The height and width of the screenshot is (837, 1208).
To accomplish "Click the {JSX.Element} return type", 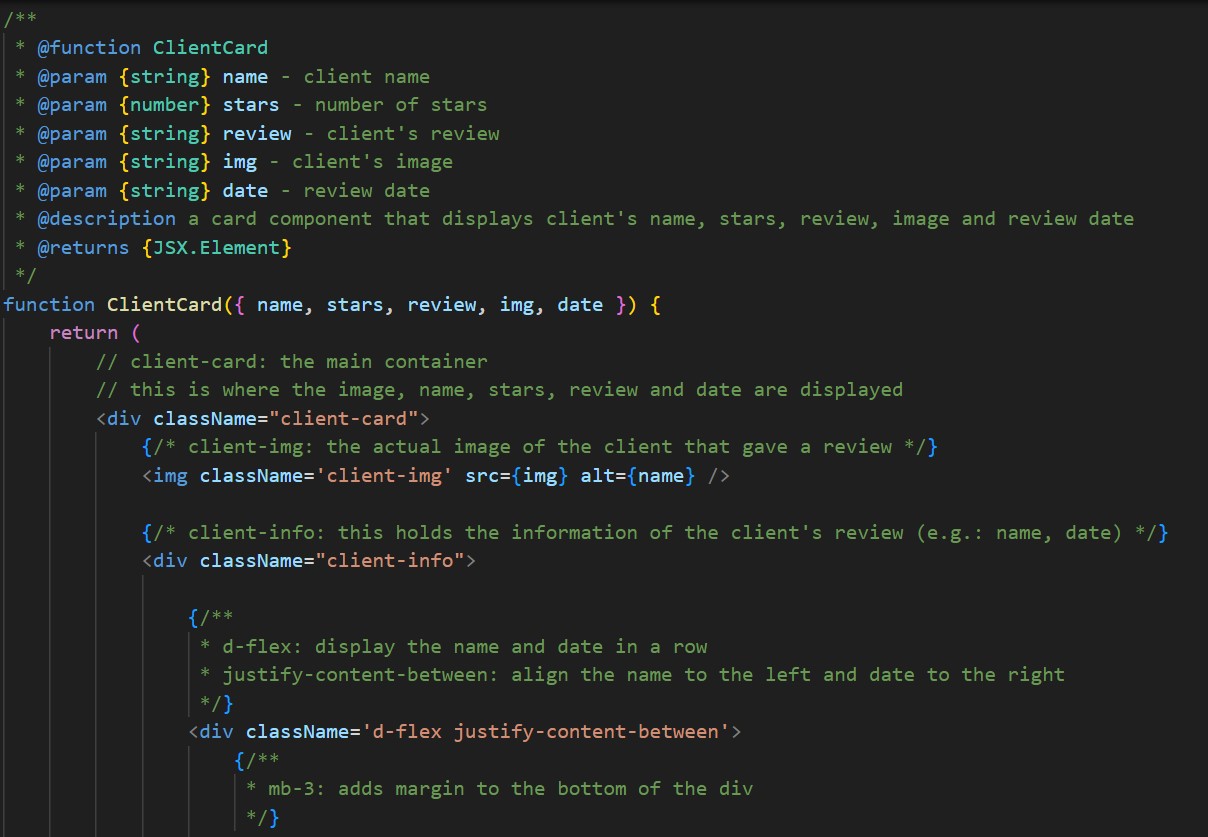I will [x=216, y=247].
